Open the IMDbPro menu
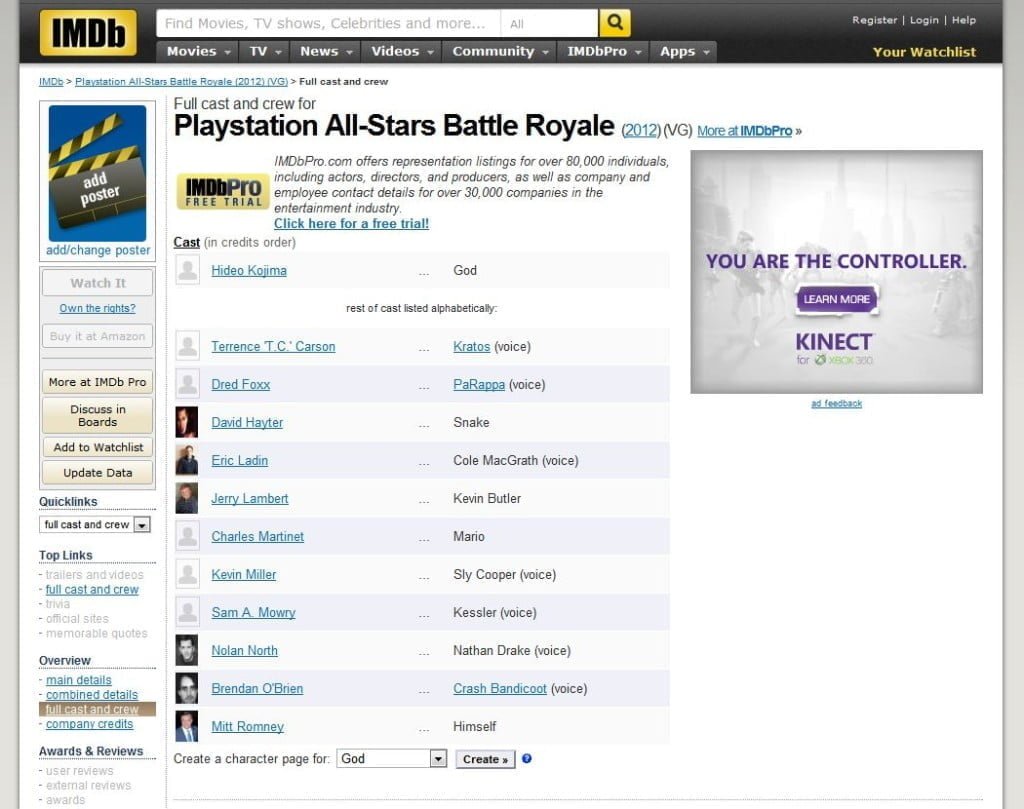The height and width of the screenshot is (809, 1024). [x=603, y=52]
